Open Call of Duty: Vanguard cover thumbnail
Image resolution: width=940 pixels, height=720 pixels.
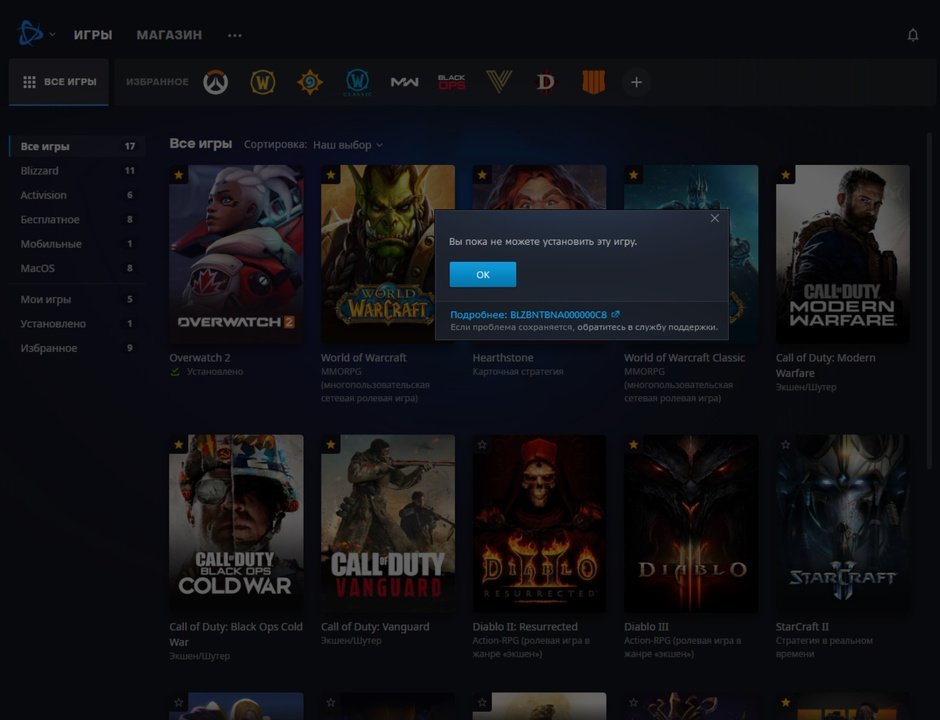pos(387,523)
